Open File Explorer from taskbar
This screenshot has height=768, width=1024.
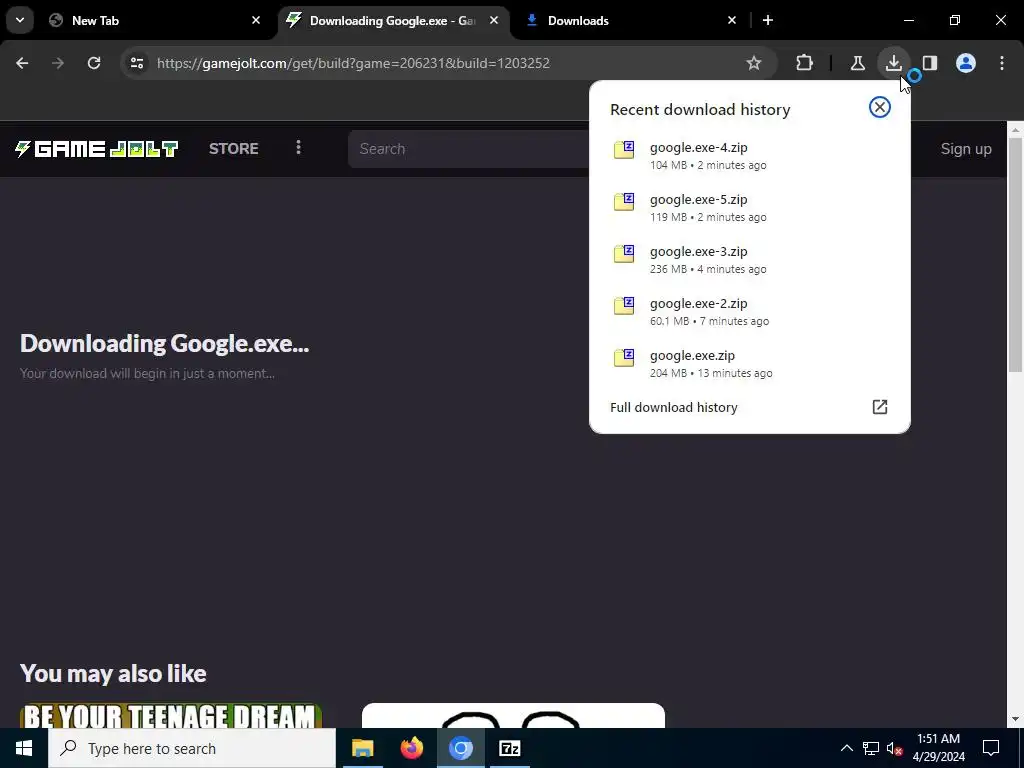click(362, 748)
